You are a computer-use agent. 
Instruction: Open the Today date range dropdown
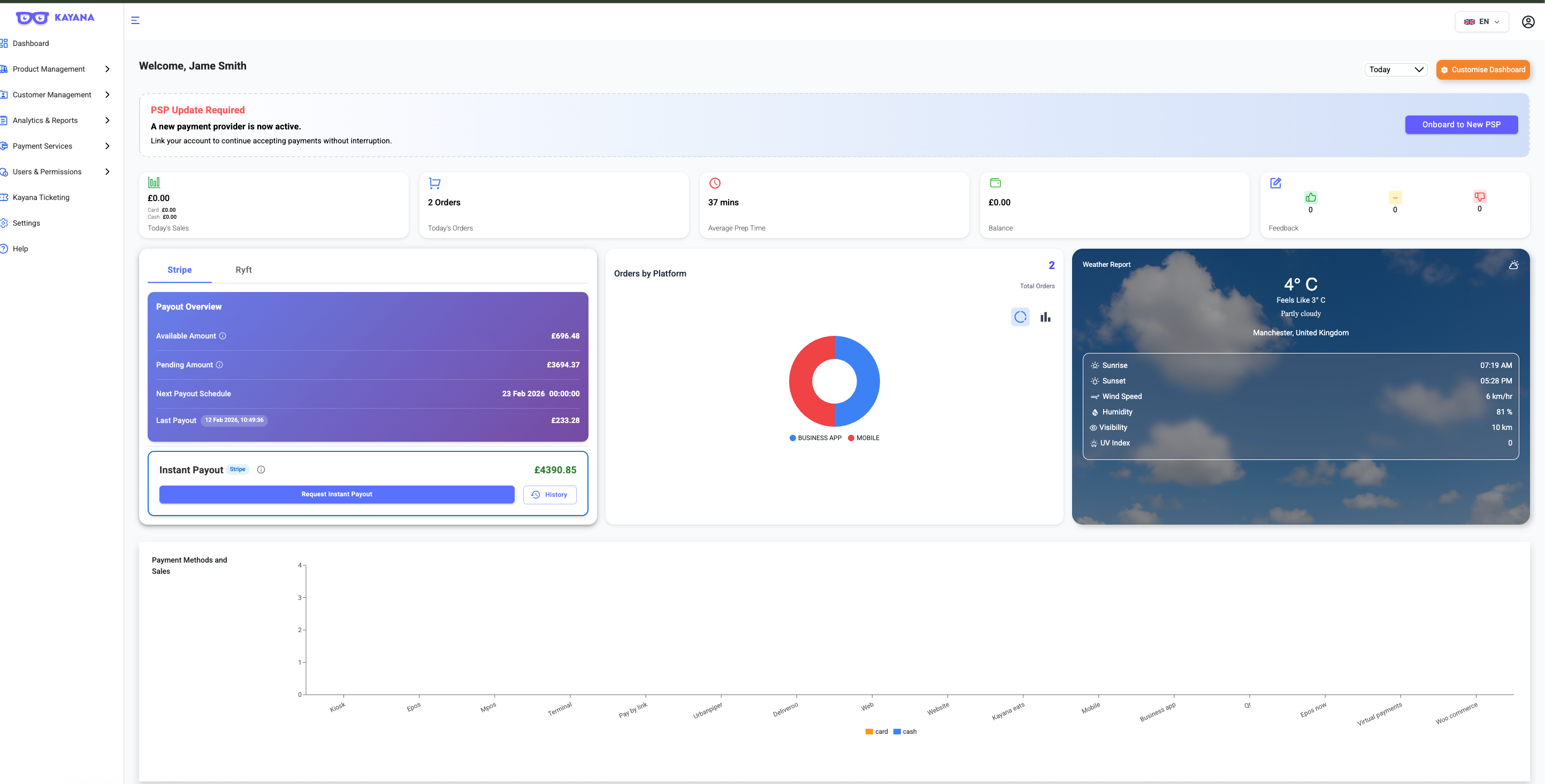point(1396,70)
